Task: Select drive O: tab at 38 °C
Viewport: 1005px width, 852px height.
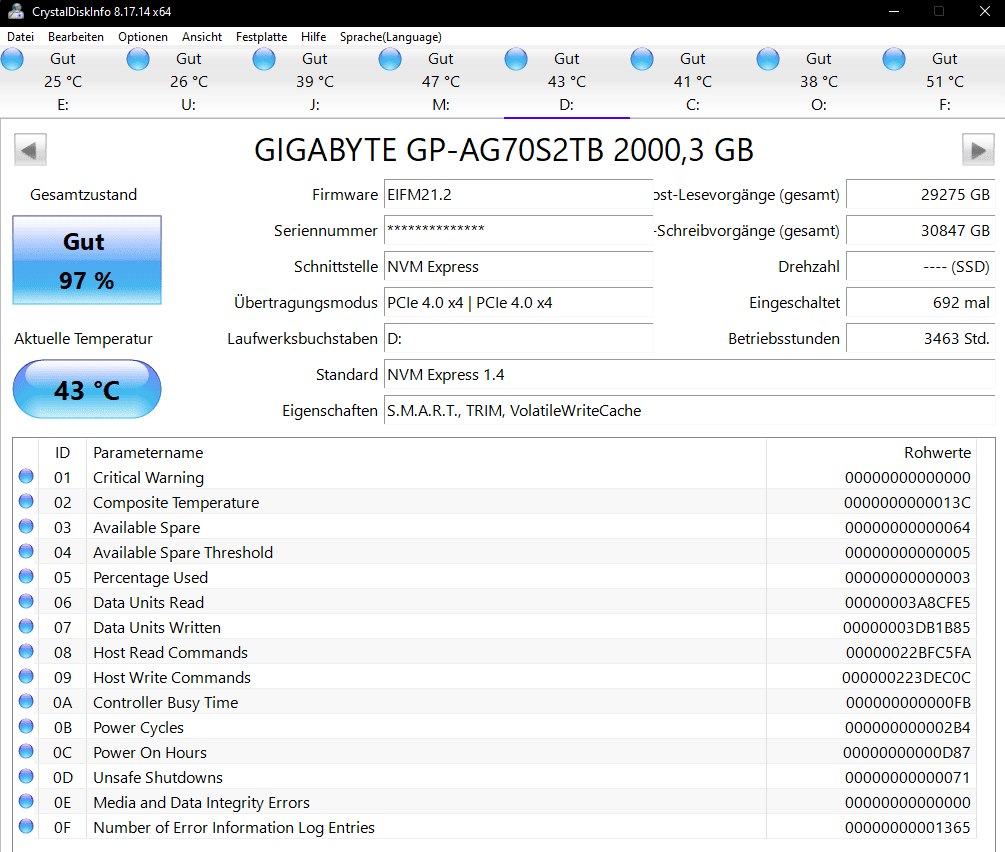Action: 818,81
